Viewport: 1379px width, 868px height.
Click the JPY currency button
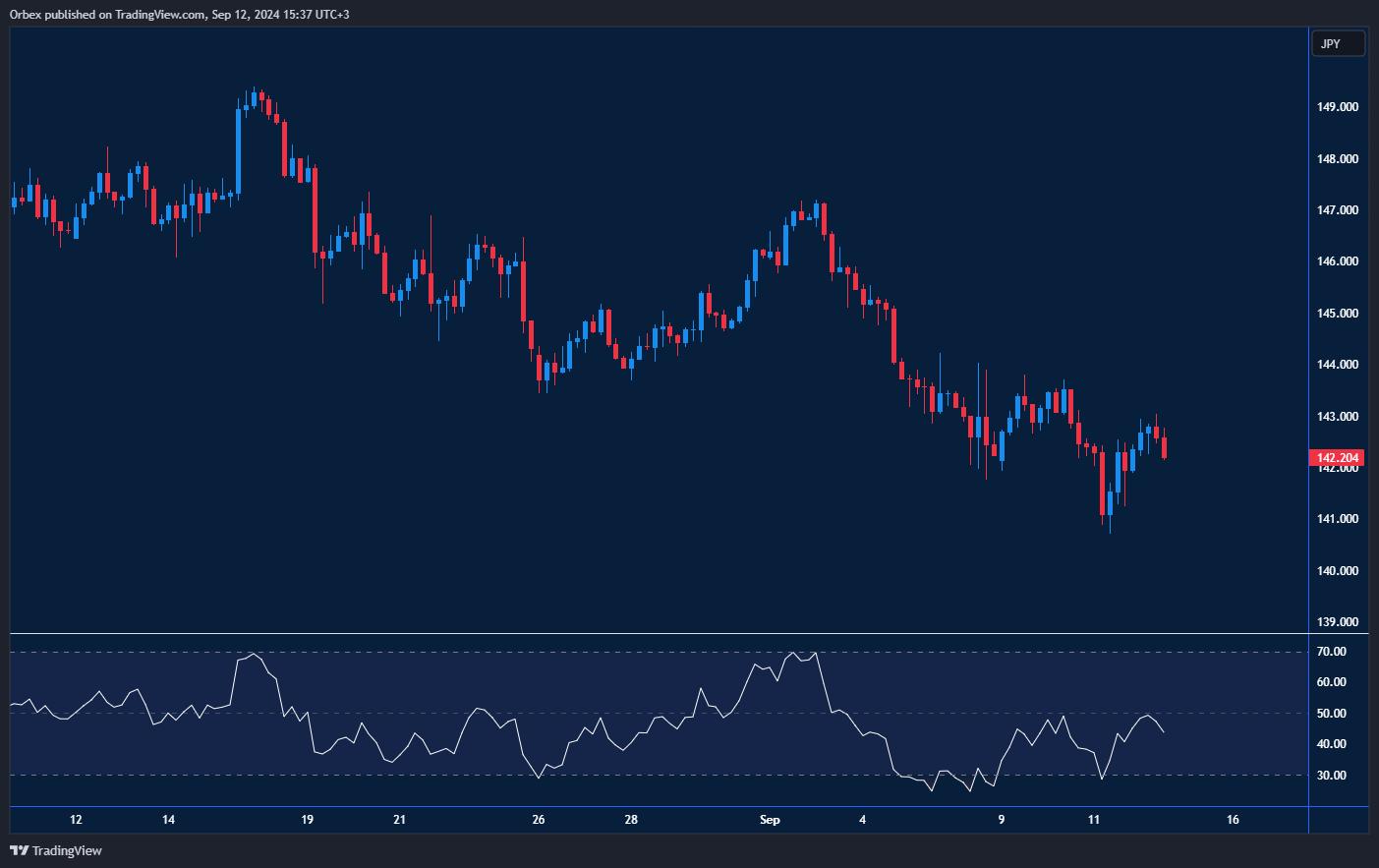pos(1338,43)
